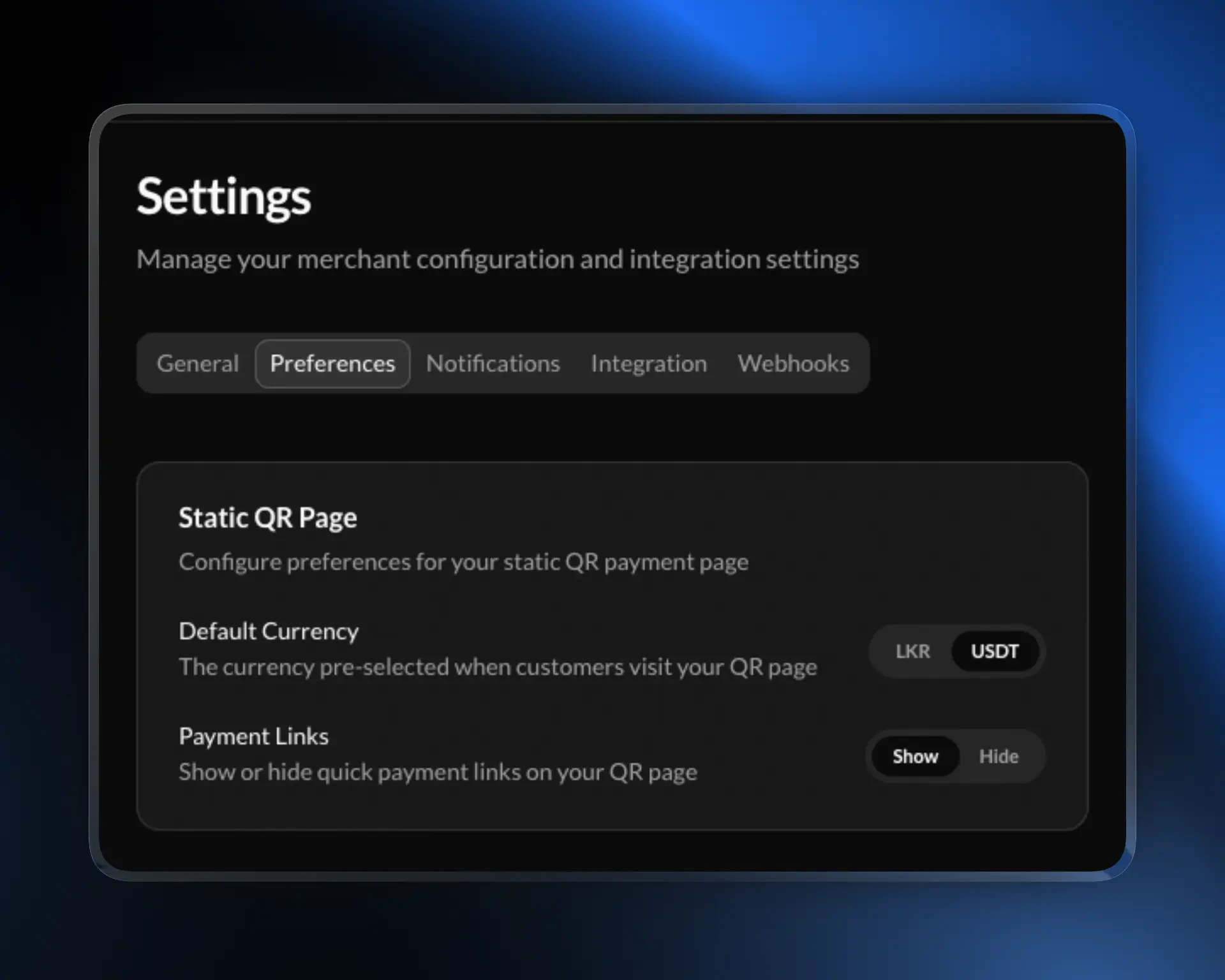Click the active Preferences tab
The width and height of the screenshot is (1225, 980).
[332, 363]
